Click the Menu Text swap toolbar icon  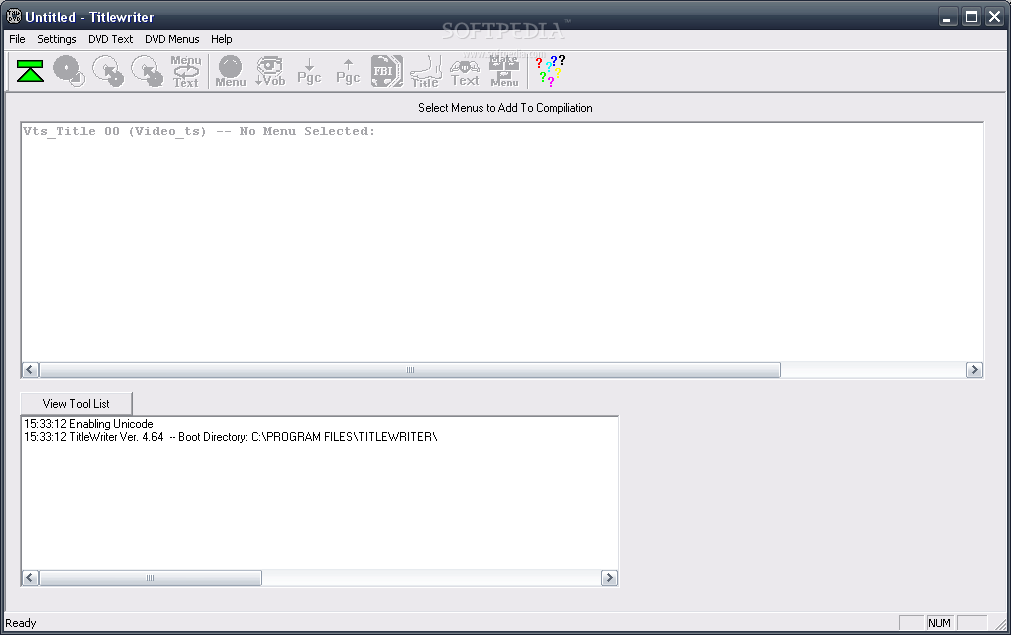tap(186, 71)
